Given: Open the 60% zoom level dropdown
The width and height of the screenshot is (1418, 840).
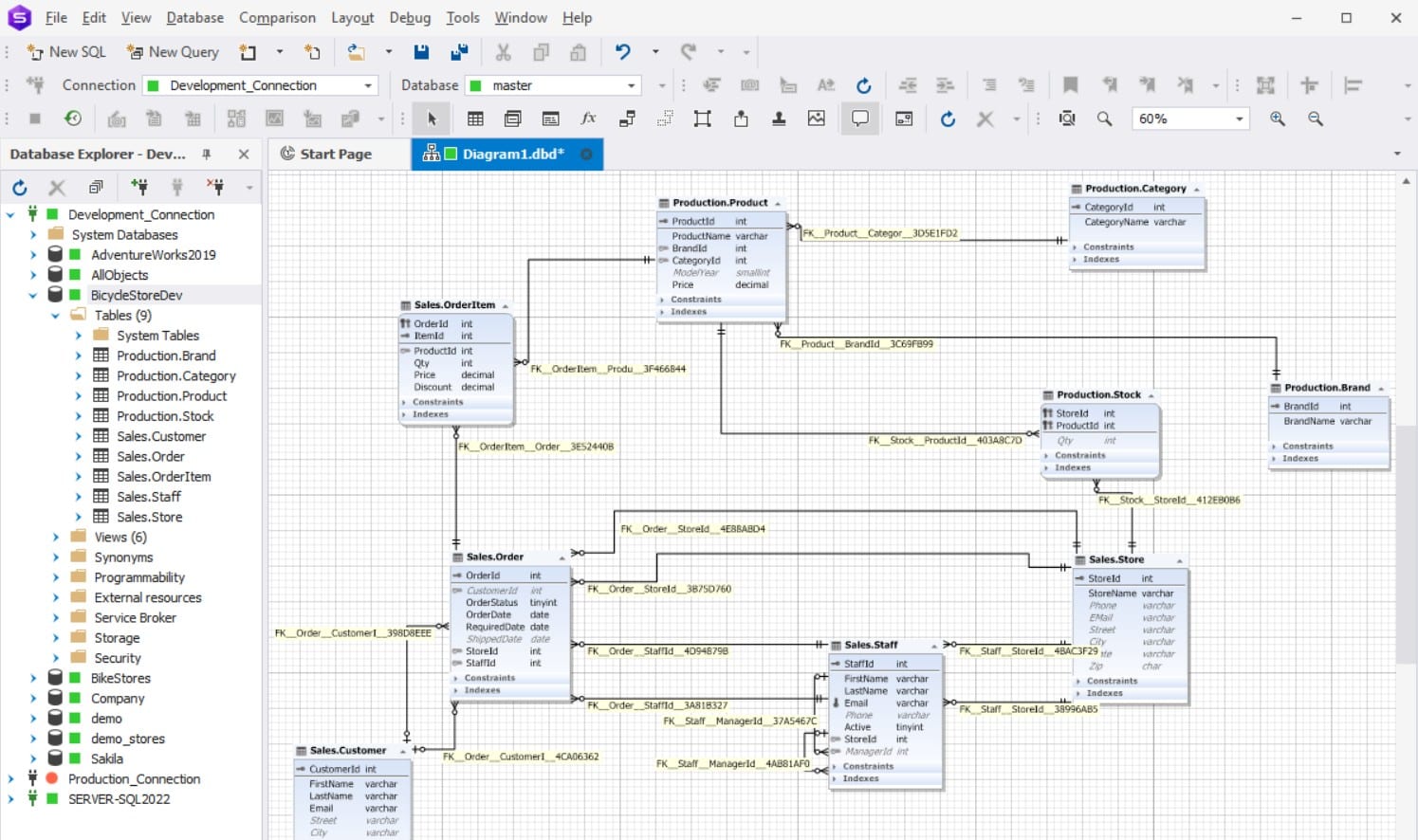Looking at the screenshot, I should coord(1239,119).
